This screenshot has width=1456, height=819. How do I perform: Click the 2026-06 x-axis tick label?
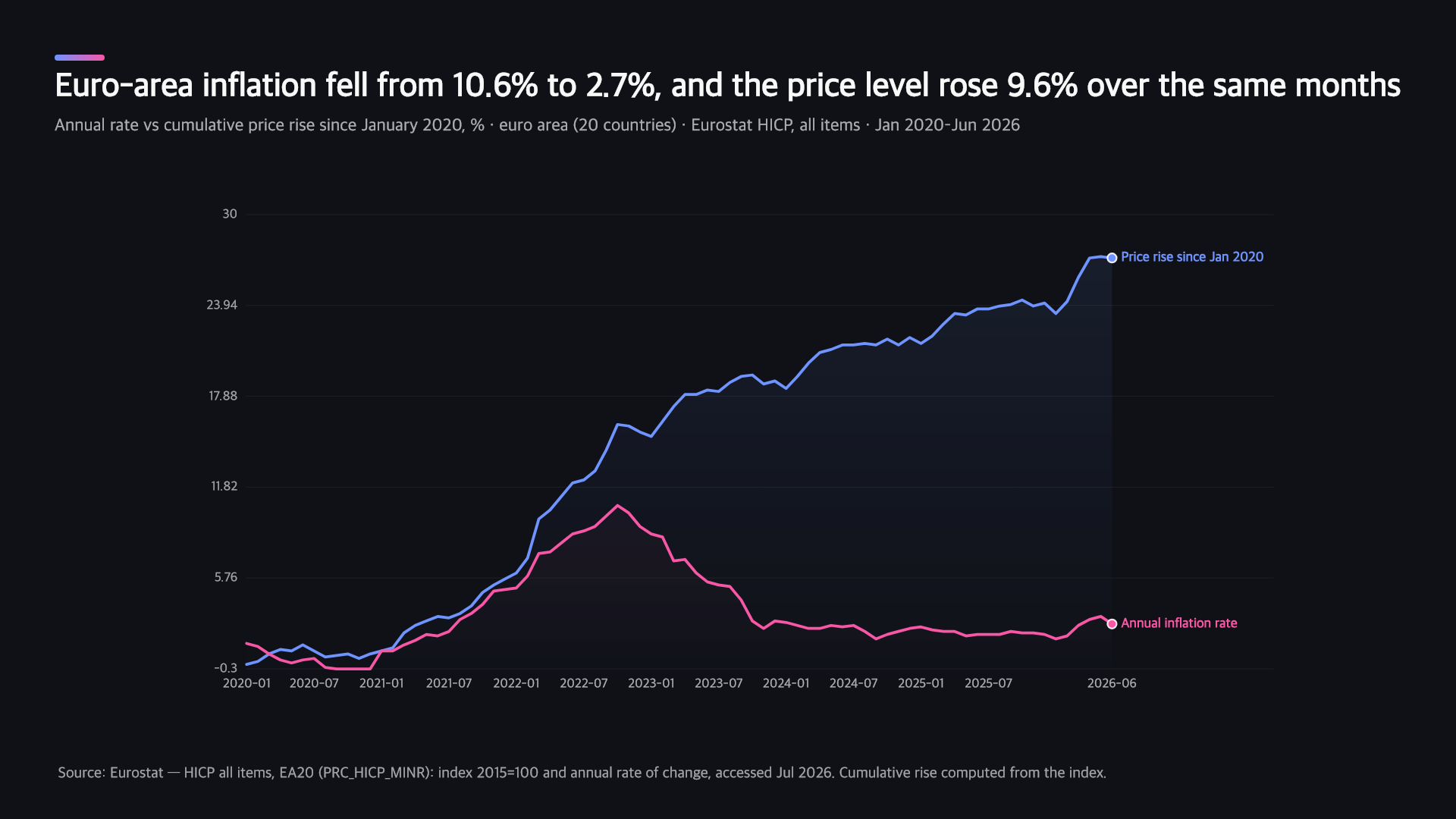click(x=1112, y=683)
